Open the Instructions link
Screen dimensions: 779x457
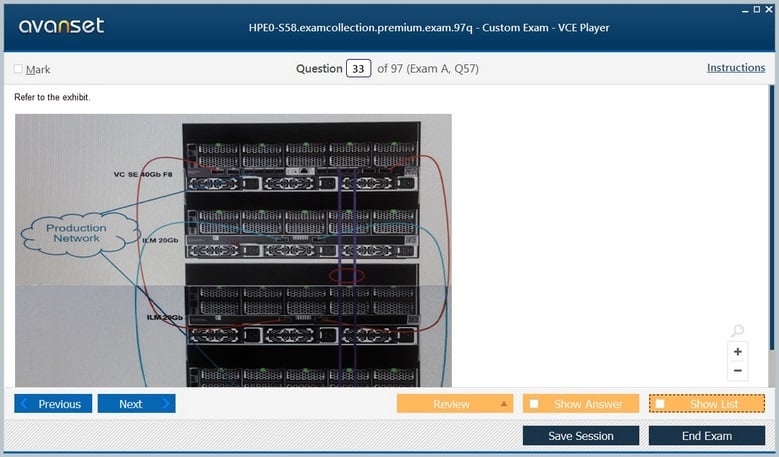[736, 68]
